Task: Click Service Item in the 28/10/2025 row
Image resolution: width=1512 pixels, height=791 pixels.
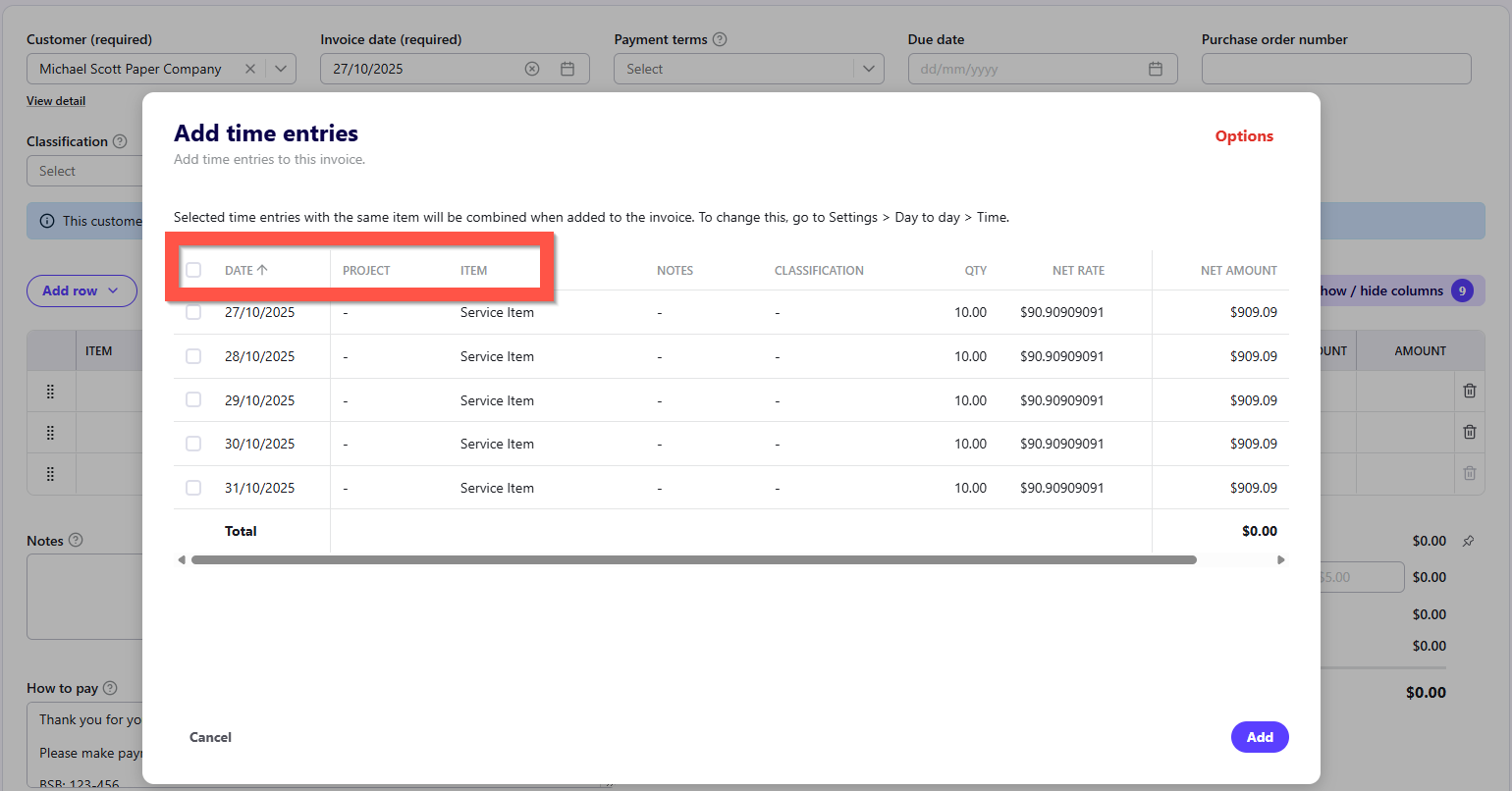Action: pos(497,356)
